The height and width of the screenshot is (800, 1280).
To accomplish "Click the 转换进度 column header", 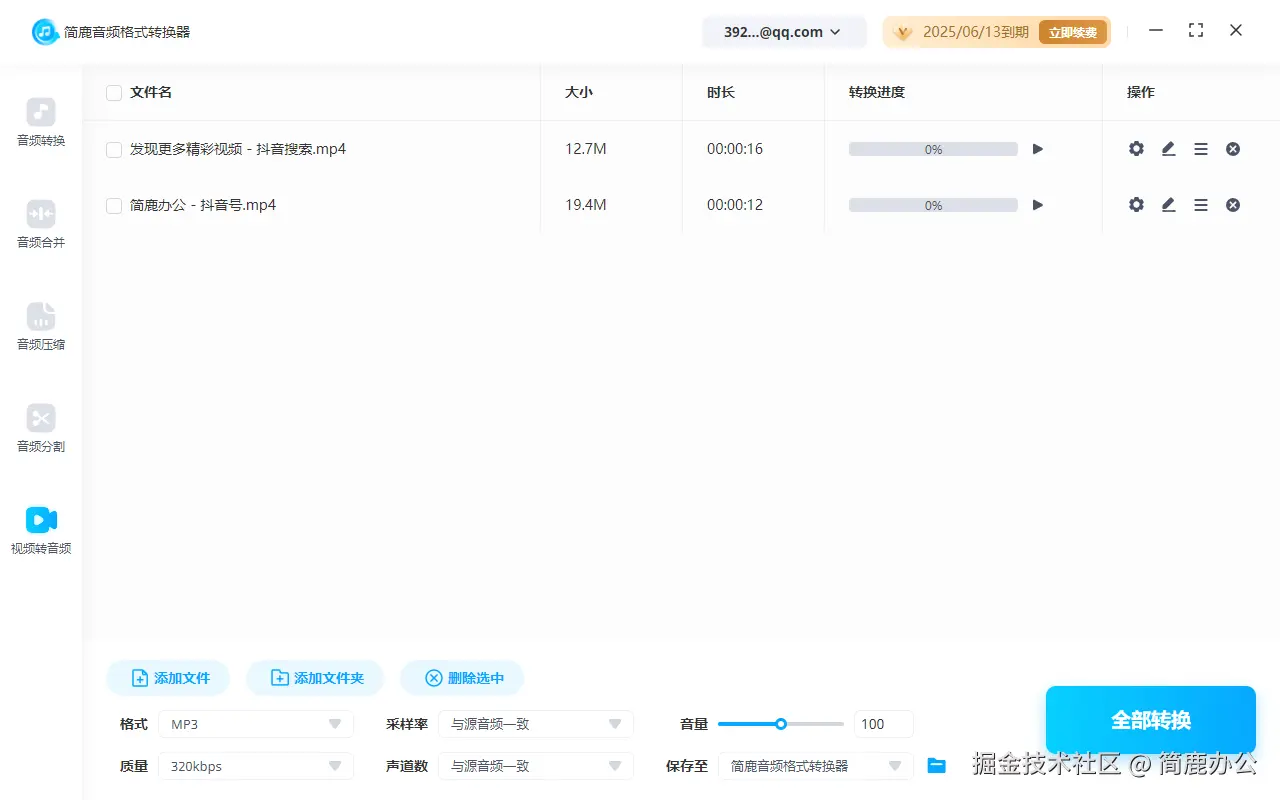I will [877, 92].
